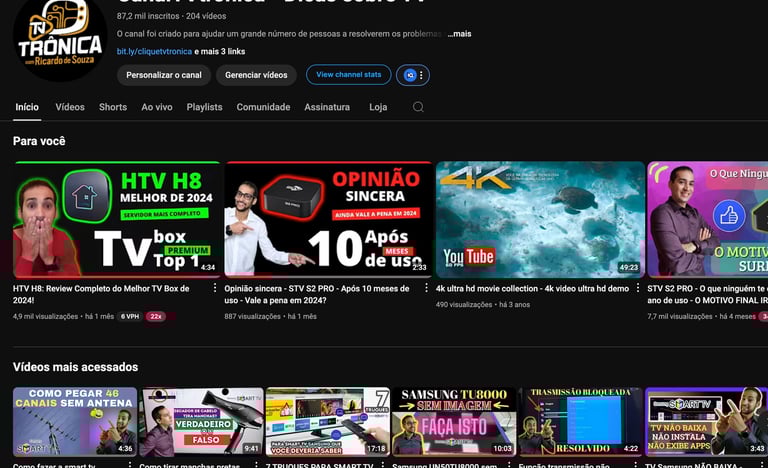Open 'TV não baixa não instala' thumbnail
The image size is (768, 468).
tap(707, 422)
